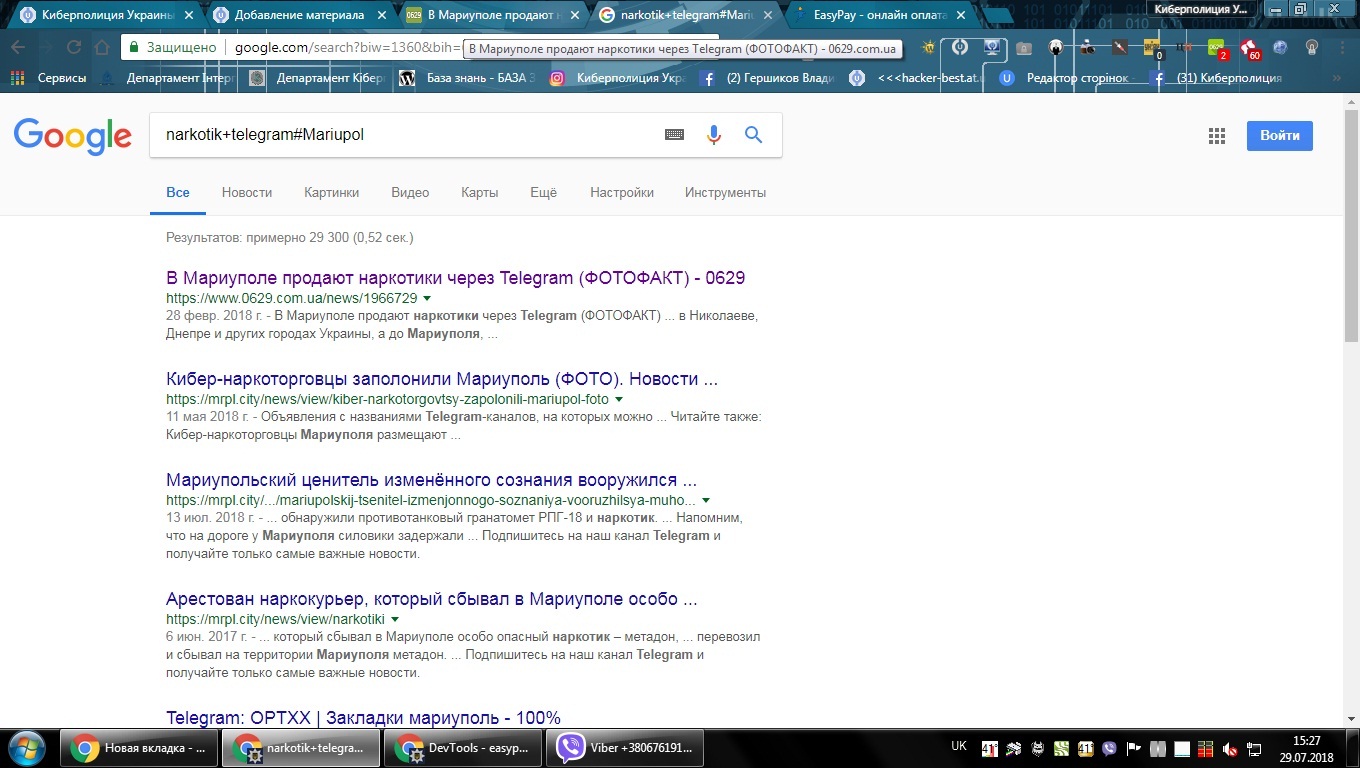
Task: Open the Telegram: OPTXX Закладки мариуполь result
Action: pyautogui.click(x=363, y=717)
